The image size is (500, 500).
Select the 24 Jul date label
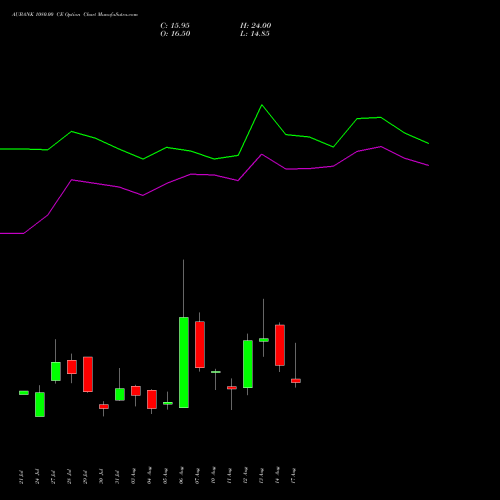pyautogui.click(x=37, y=476)
